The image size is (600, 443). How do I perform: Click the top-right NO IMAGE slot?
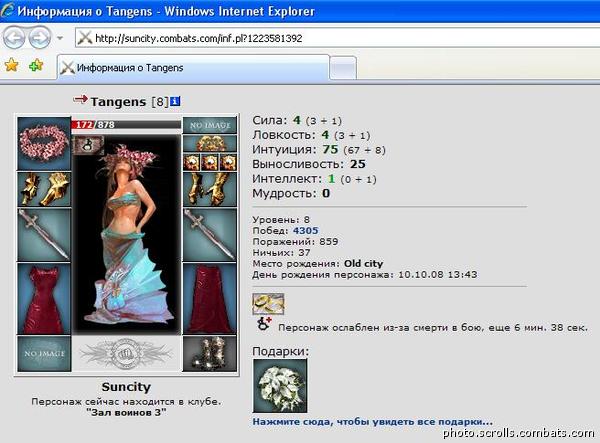click(210, 125)
